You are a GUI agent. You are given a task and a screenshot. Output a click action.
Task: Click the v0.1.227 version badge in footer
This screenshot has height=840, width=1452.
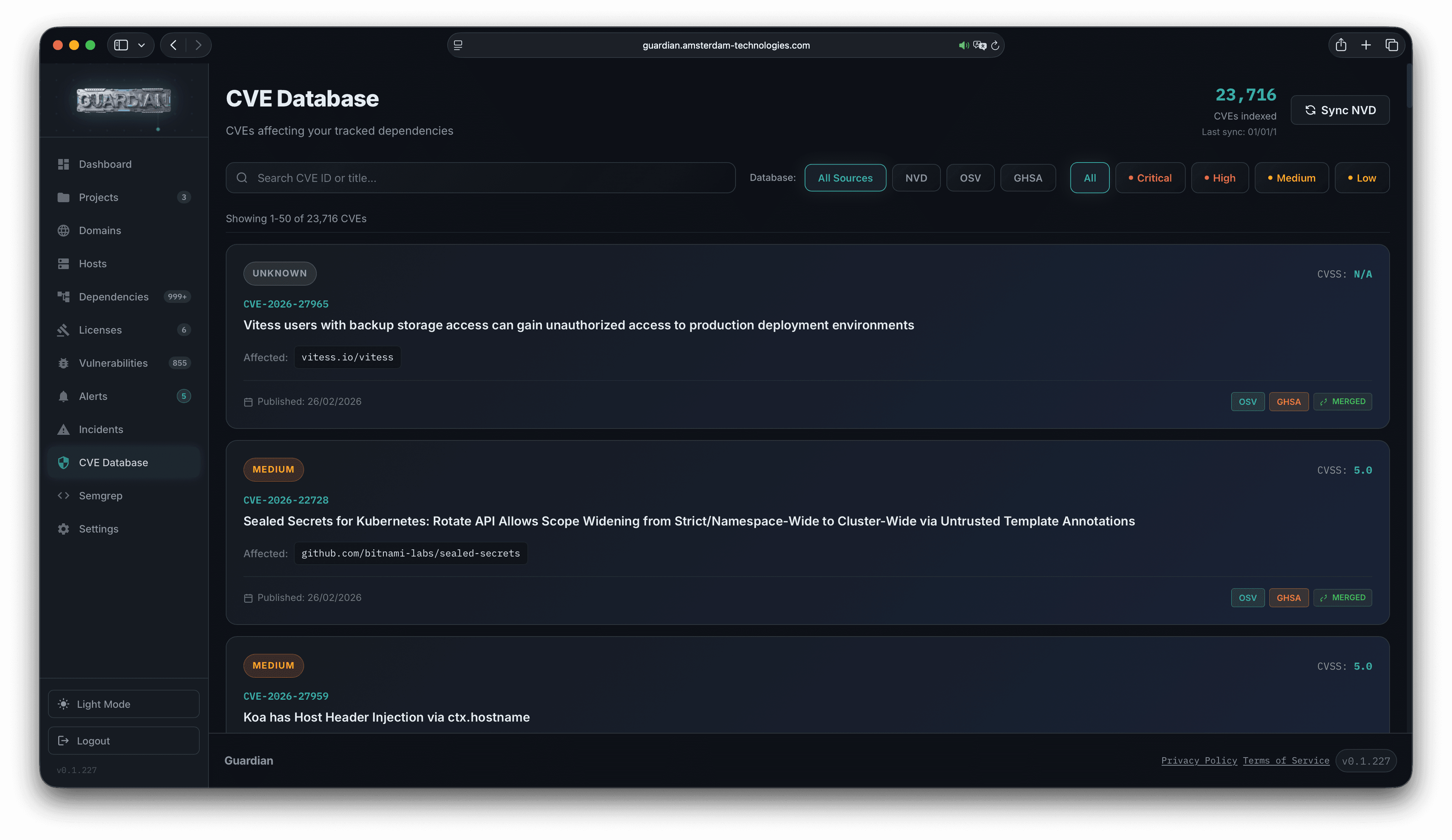tap(1365, 761)
